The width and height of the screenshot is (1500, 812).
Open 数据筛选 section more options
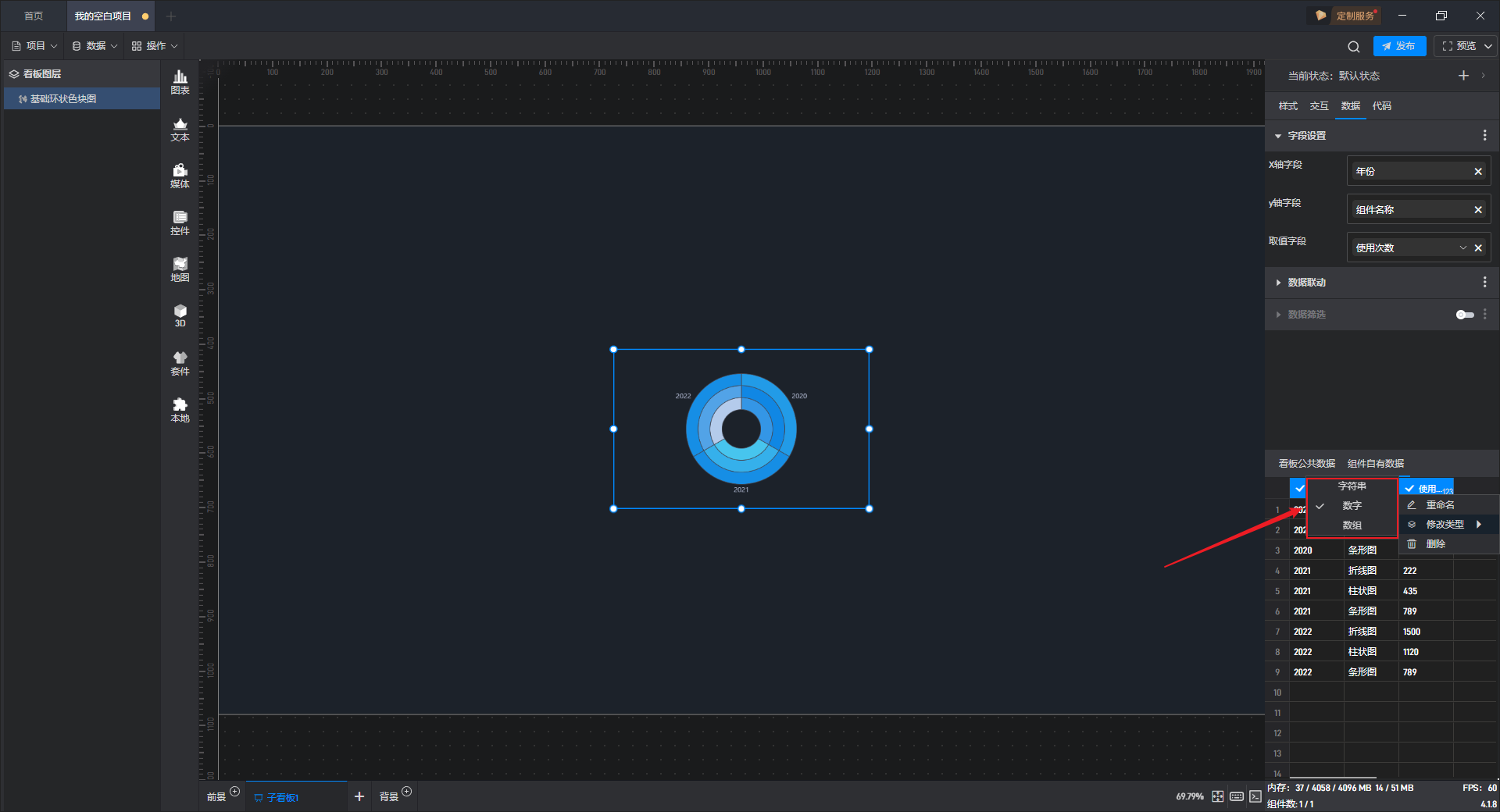click(x=1484, y=314)
